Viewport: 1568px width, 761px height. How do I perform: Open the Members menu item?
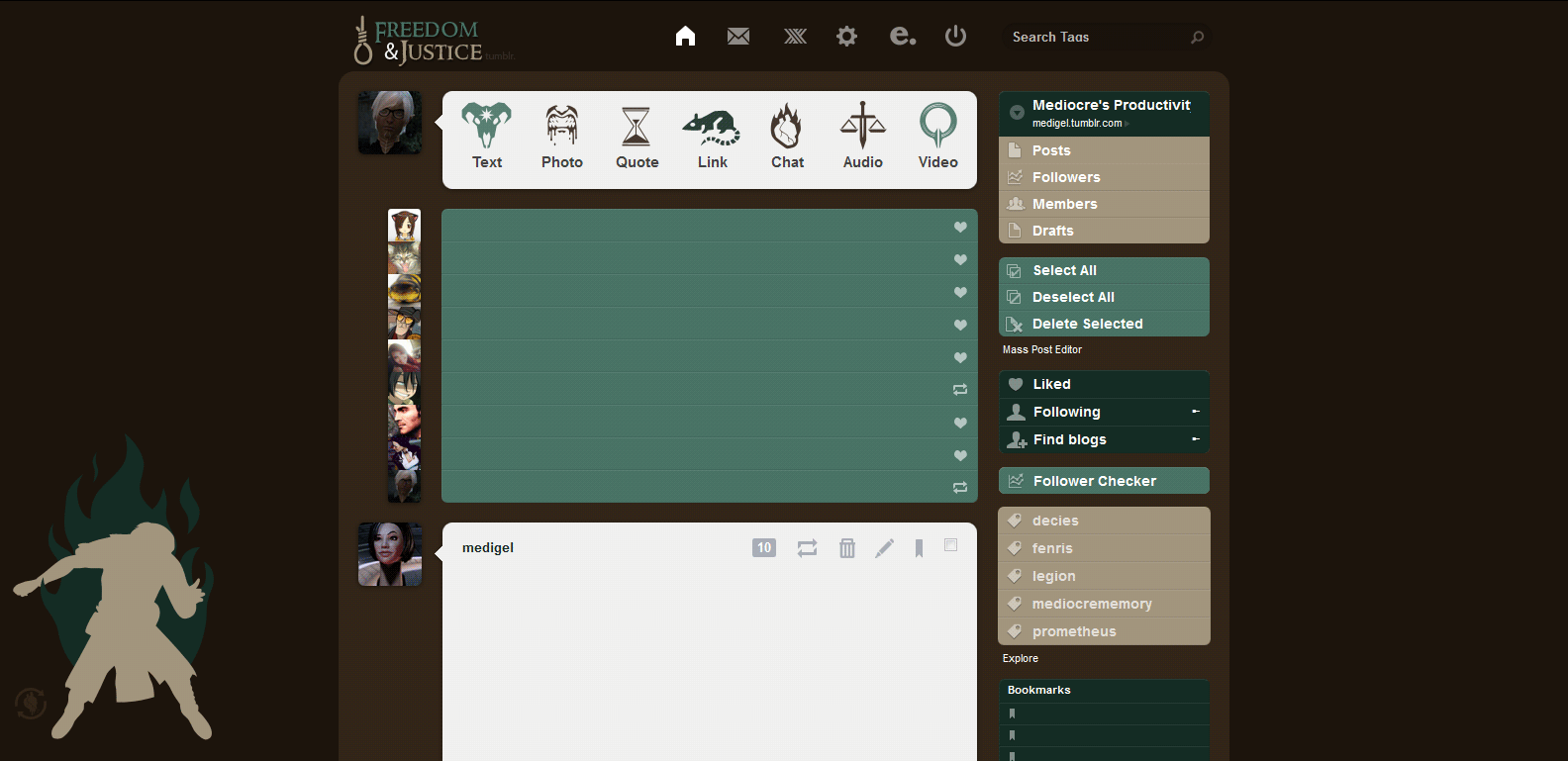[x=1104, y=204]
